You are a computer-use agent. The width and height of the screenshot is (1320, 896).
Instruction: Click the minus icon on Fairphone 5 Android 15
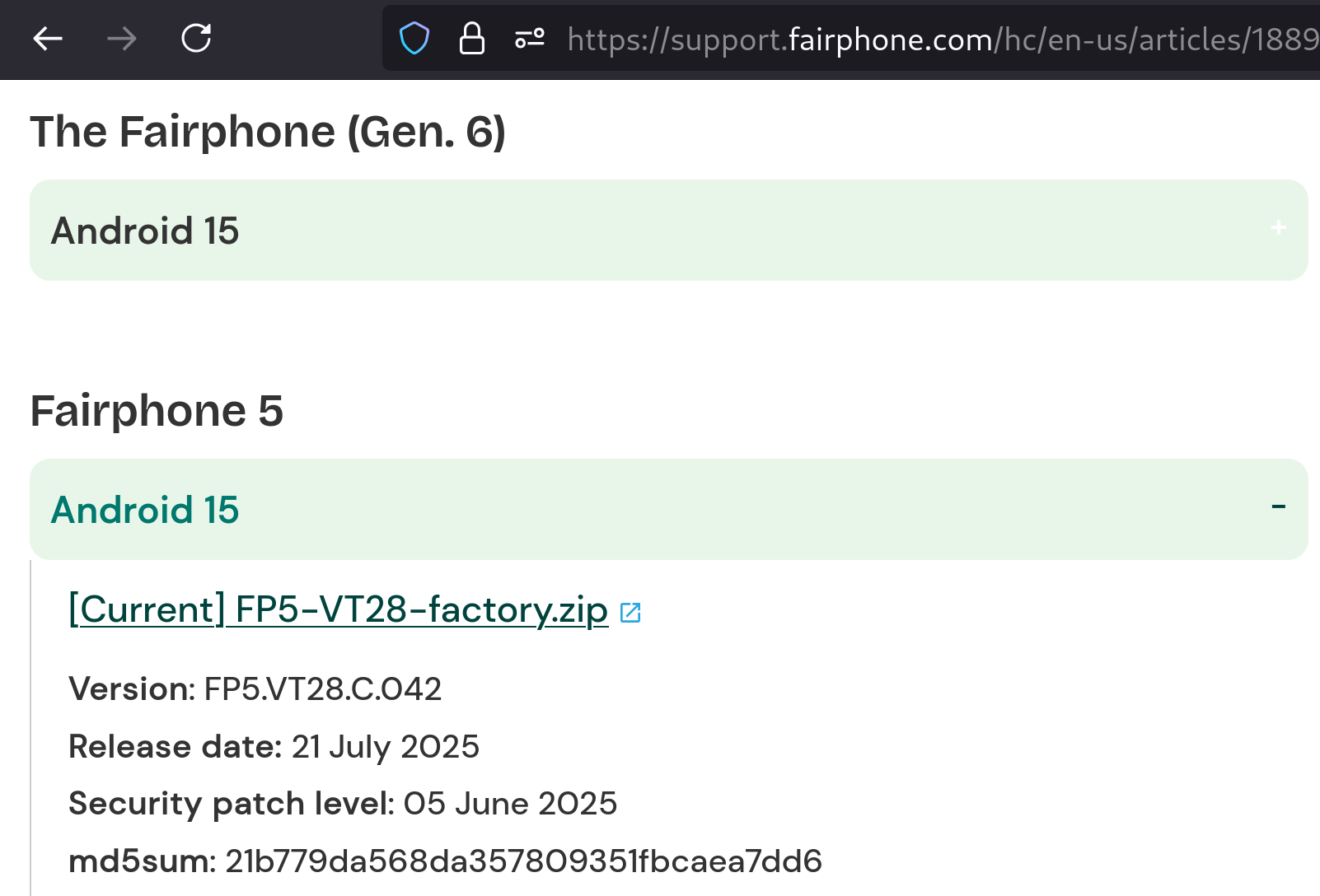click(x=1278, y=506)
